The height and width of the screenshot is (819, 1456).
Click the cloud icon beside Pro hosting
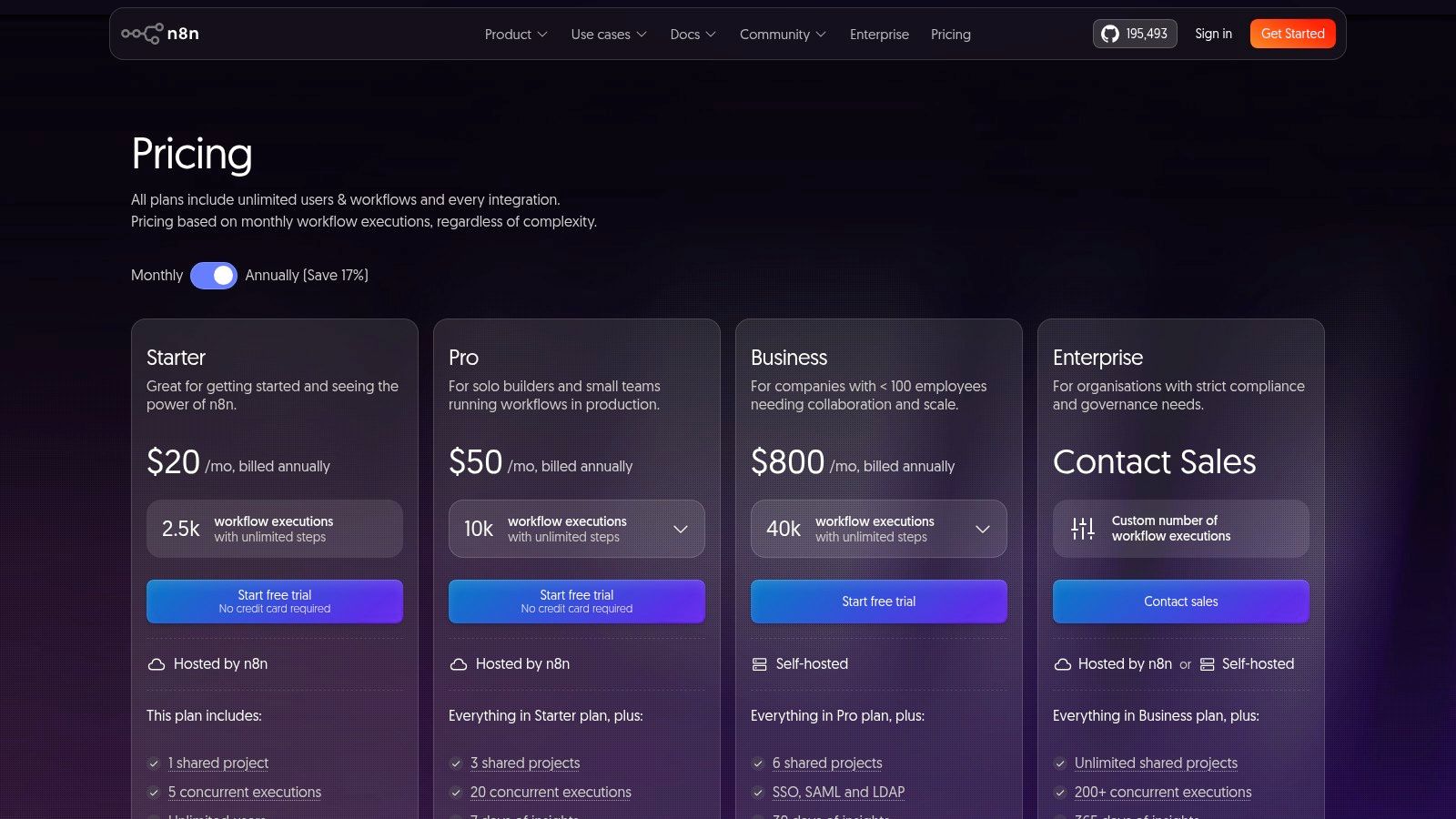459,664
